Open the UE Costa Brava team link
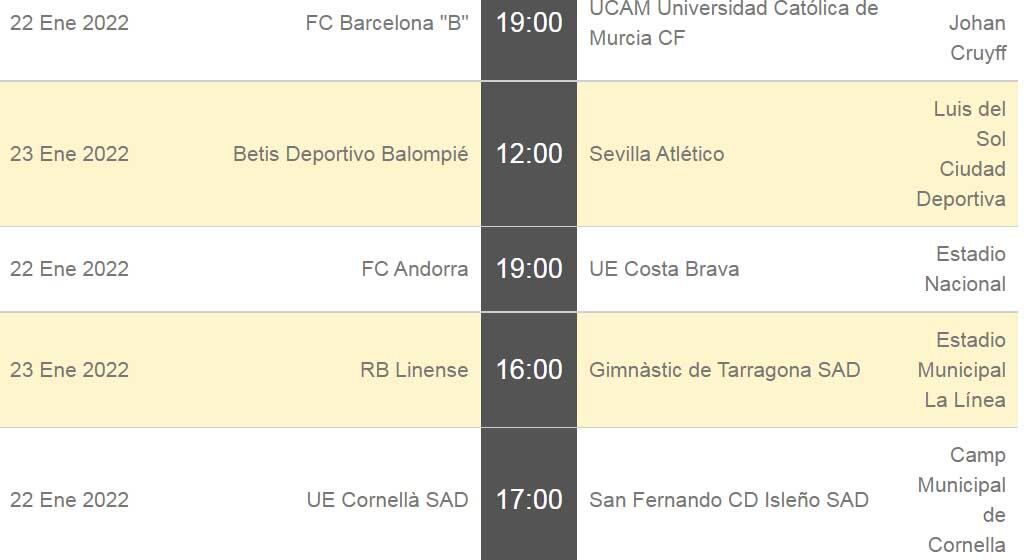Screen dimensions: 1030x560 664,269
